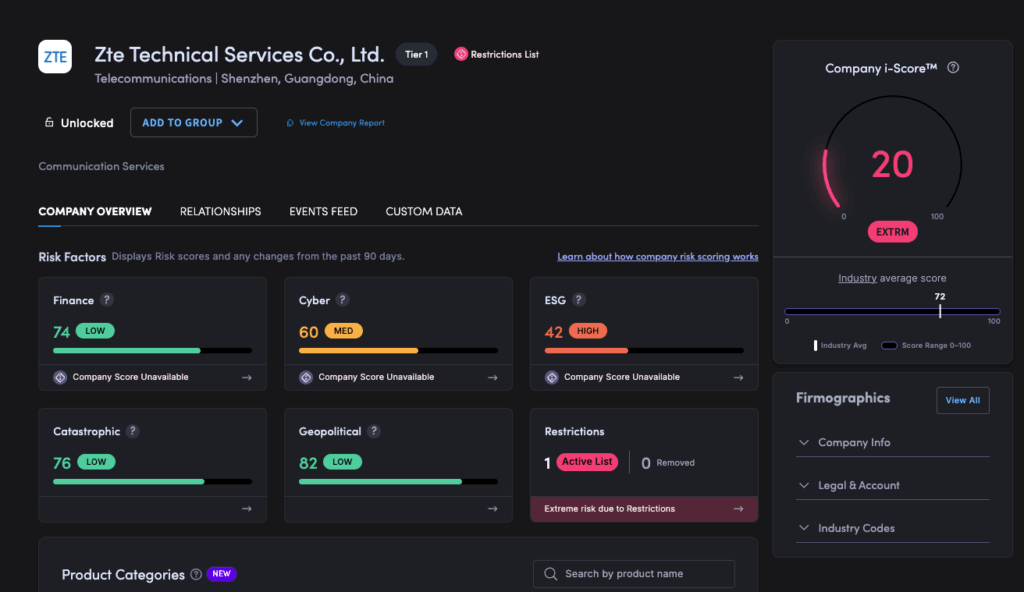This screenshot has width=1024, height=592.
Task: Click the View Company Report document icon
Action: (290, 123)
